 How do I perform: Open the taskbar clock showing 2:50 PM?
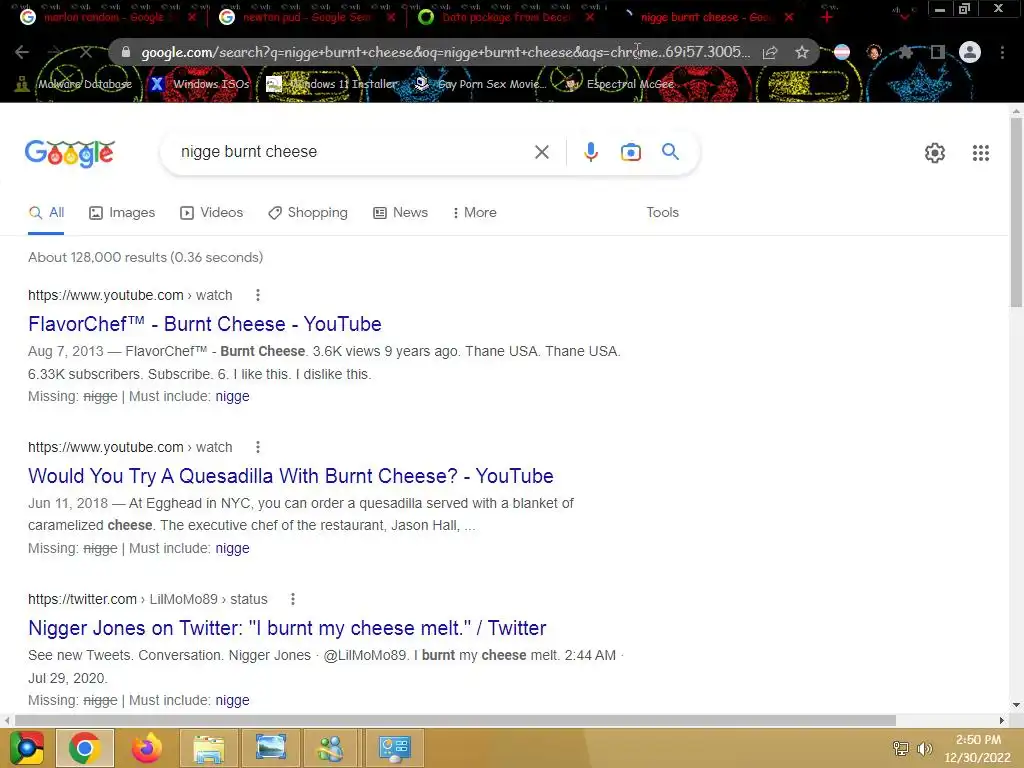pyautogui.click(x=978, y=748)
